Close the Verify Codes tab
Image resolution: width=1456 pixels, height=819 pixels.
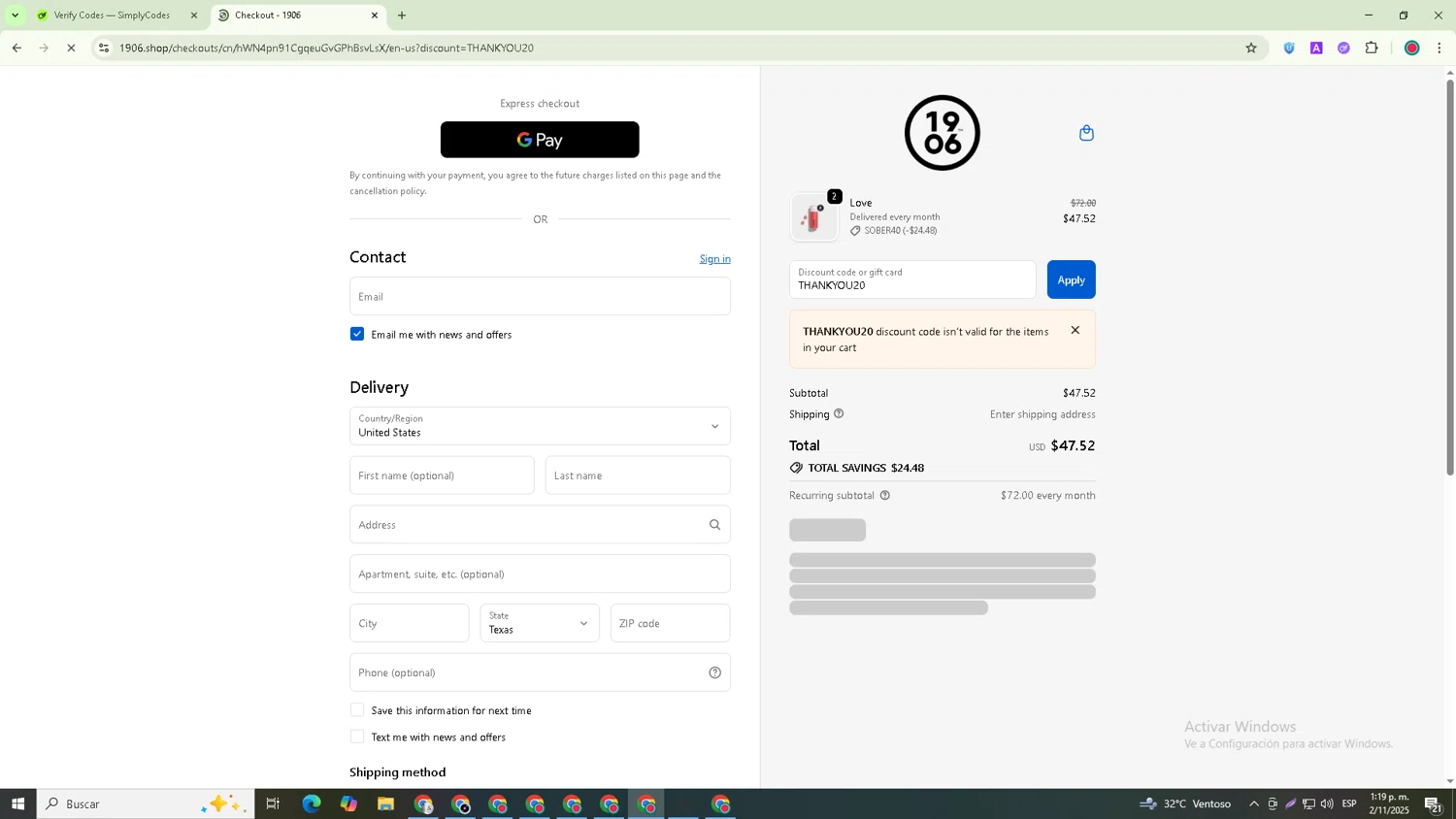(193, 16)
